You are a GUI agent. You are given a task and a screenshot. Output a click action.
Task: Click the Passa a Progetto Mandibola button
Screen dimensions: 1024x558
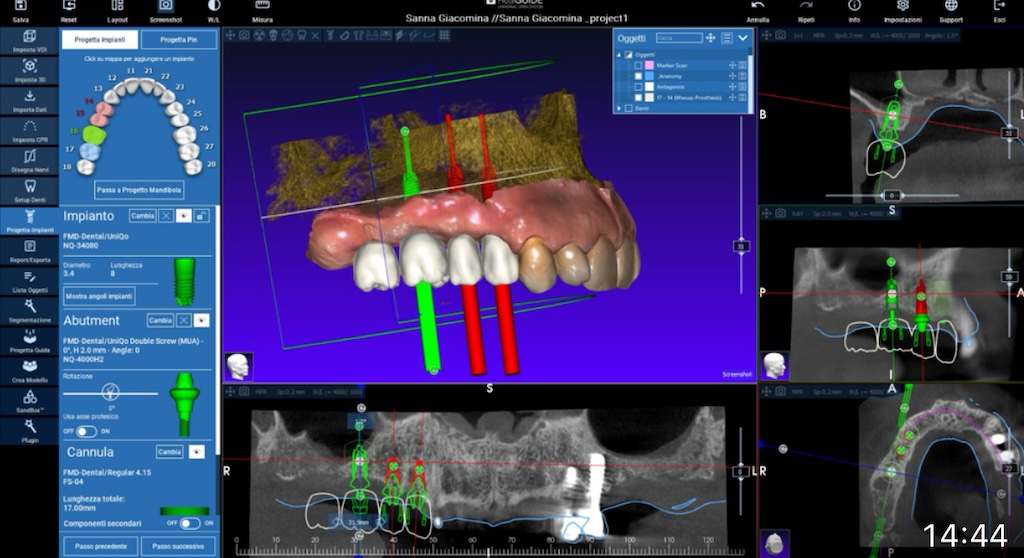coord(139,188)
